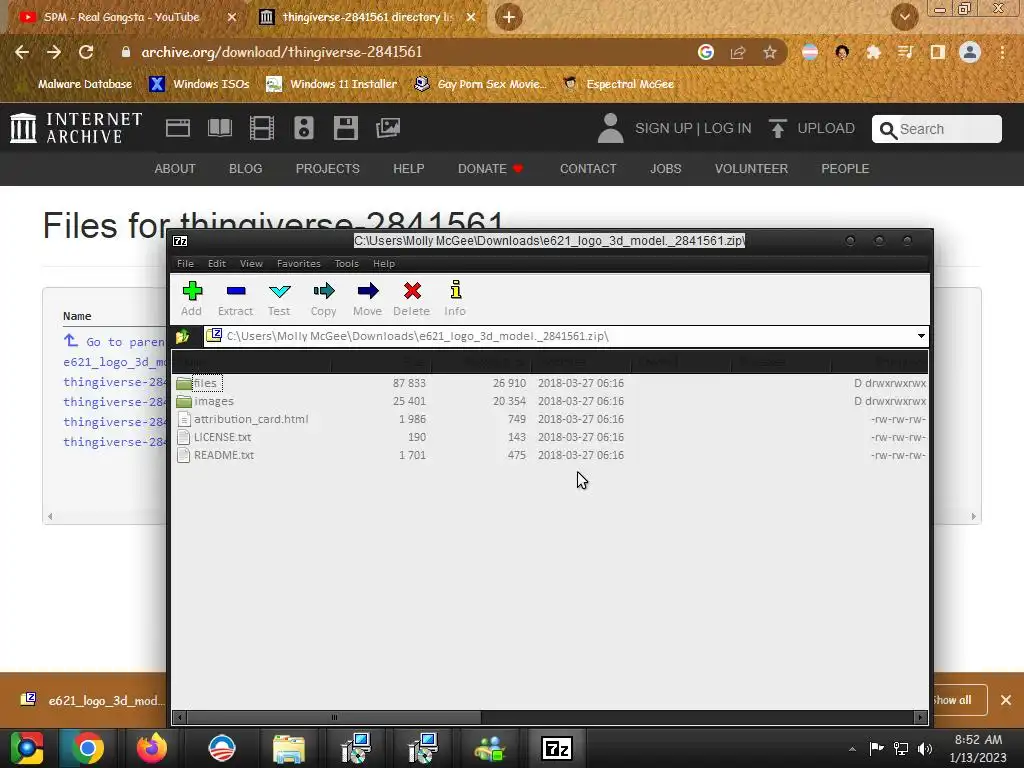
Task: Open the Edit menu in 7-Zip
Action: point(217,264)
